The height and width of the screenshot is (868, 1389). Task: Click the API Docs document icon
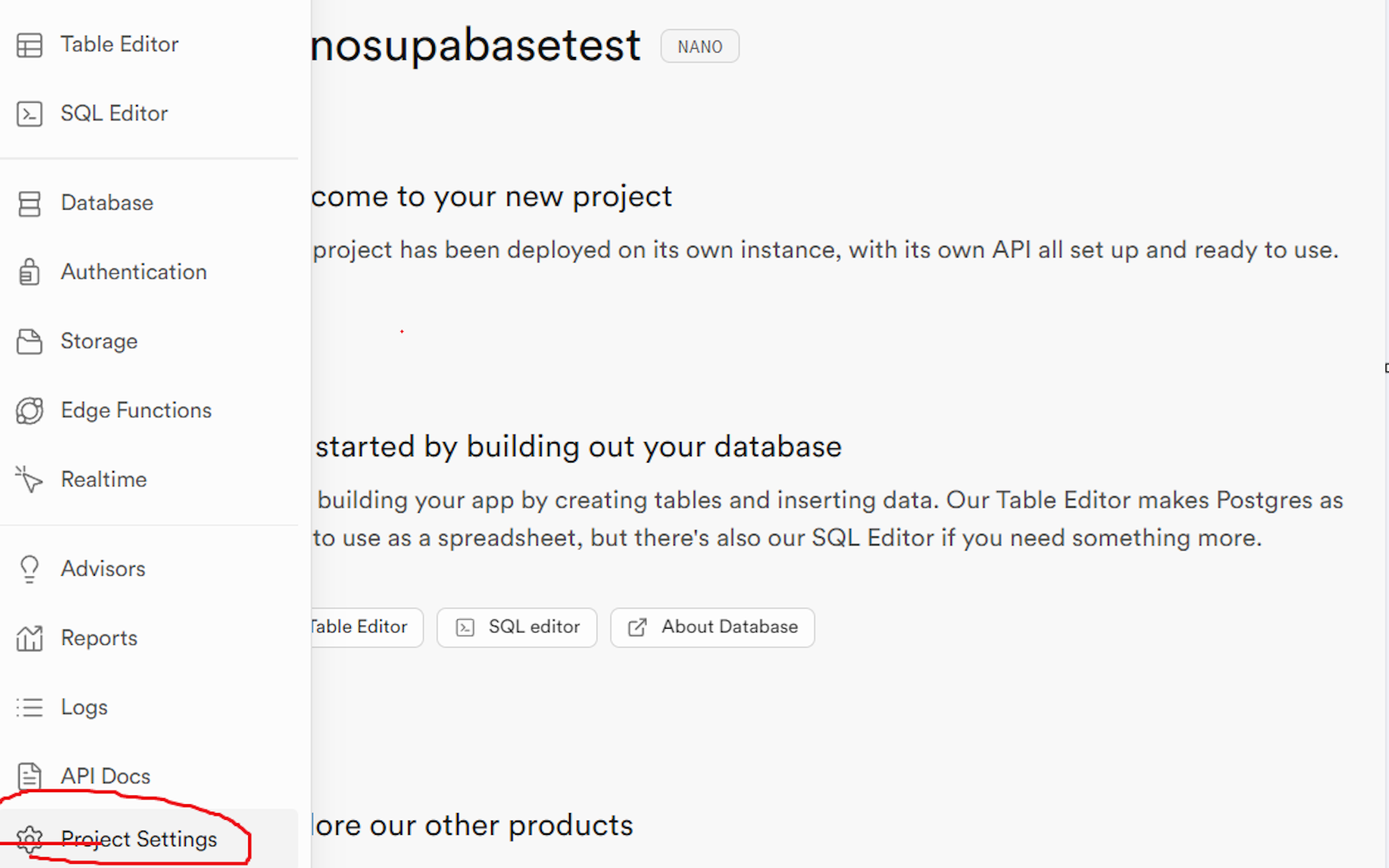pos(29,776)
